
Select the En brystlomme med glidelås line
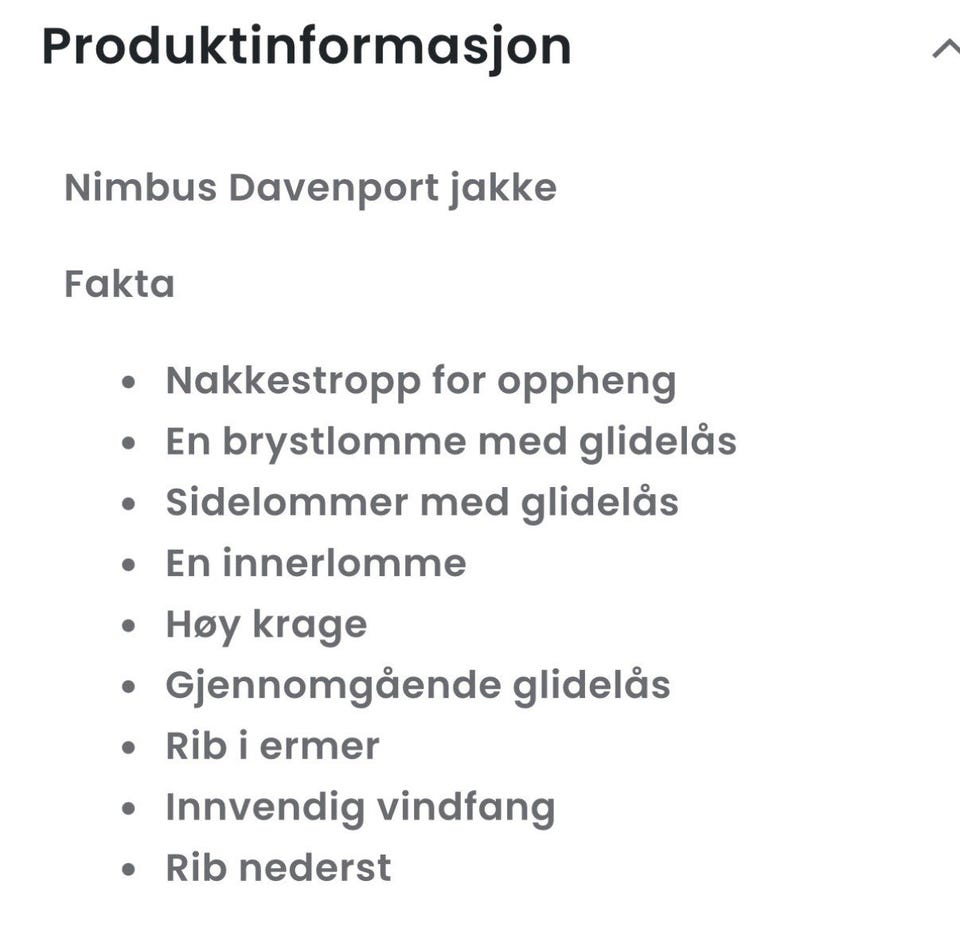(451, 442)
